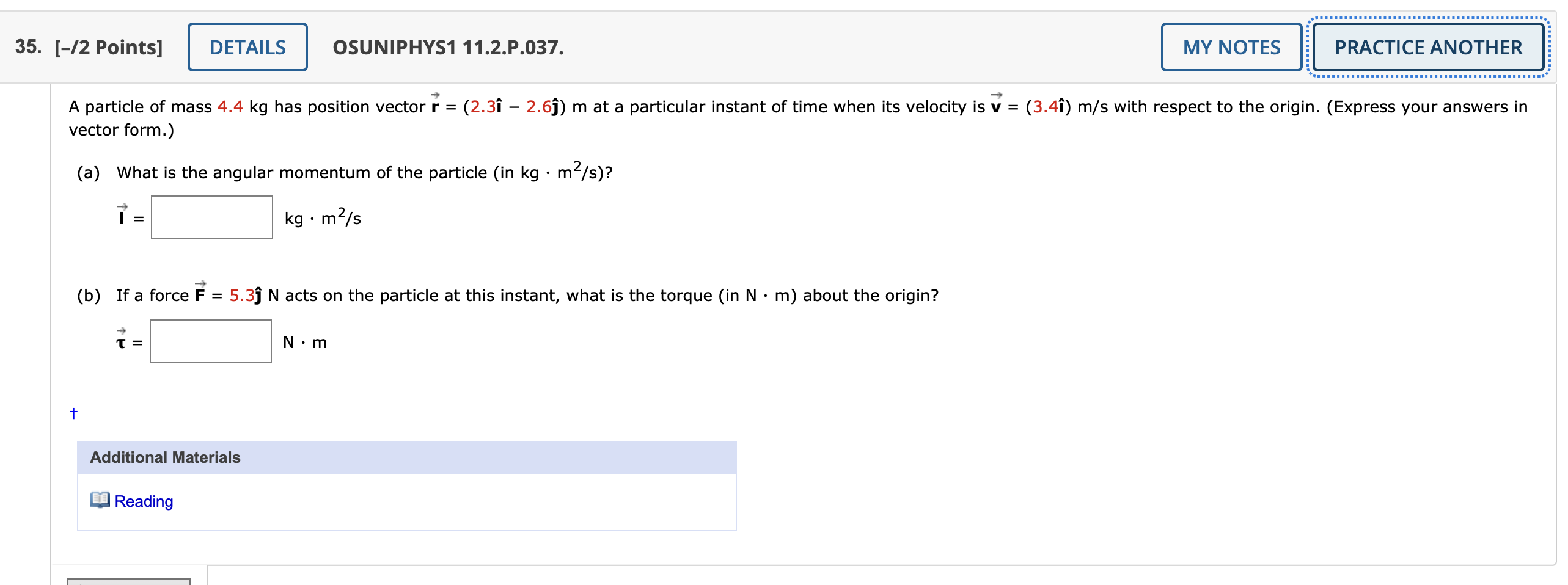The width and height of the screenshot is (1568, 585).
Task: Click the dagger footnote symbol
Action: [73, 413]
